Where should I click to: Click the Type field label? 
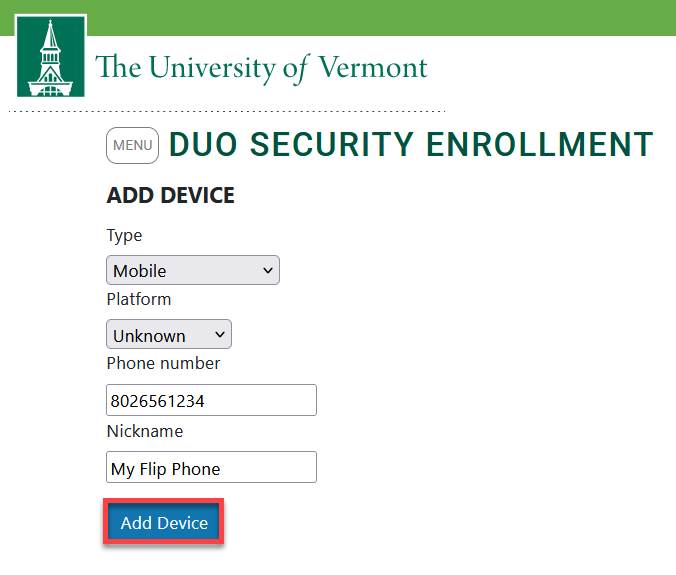[x=124, y=236]
